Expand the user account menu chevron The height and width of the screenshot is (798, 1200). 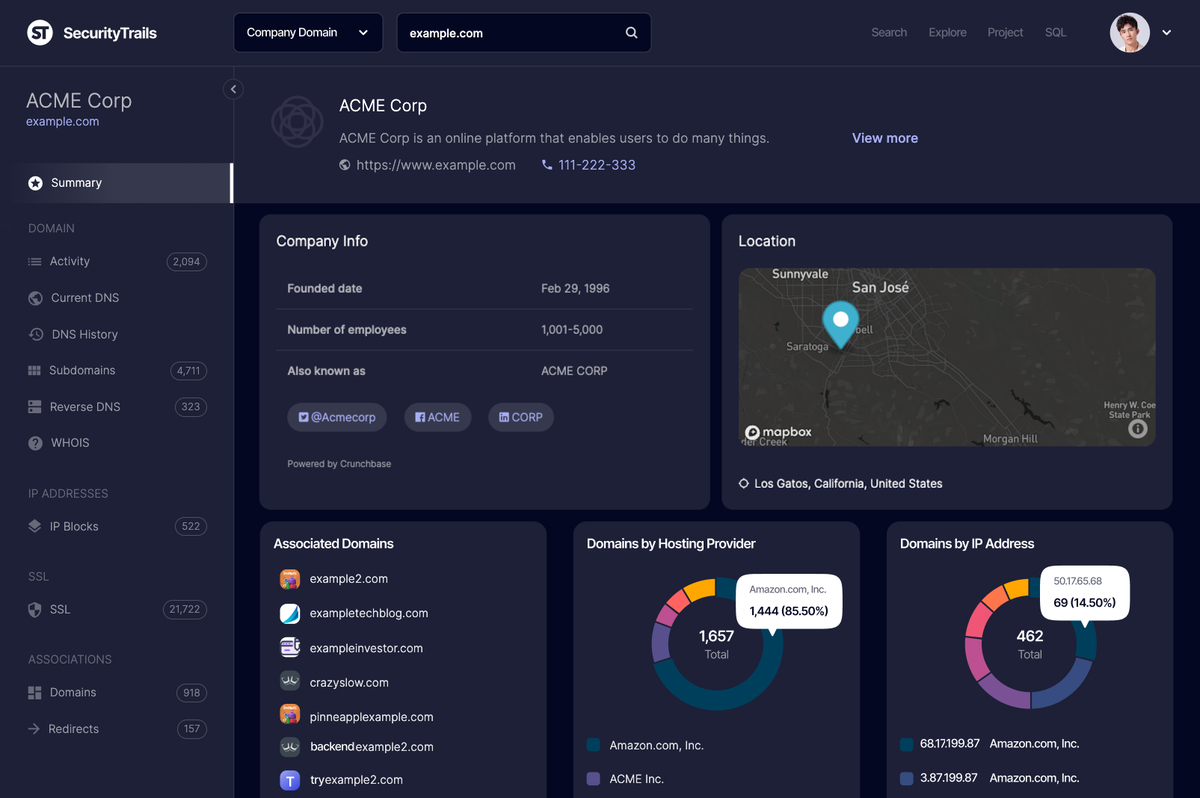click(x=1167, y=33)
